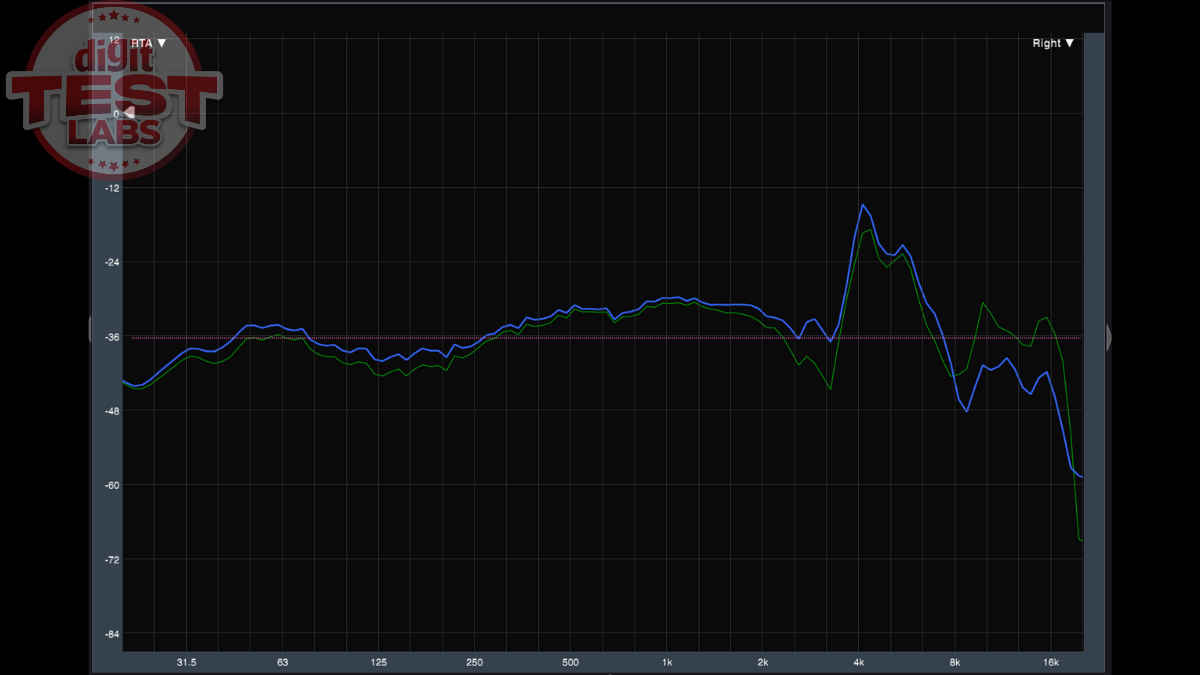Click the 31.5 Hz frequency axis label
The image size is (1200, 675).
(186, 662)
